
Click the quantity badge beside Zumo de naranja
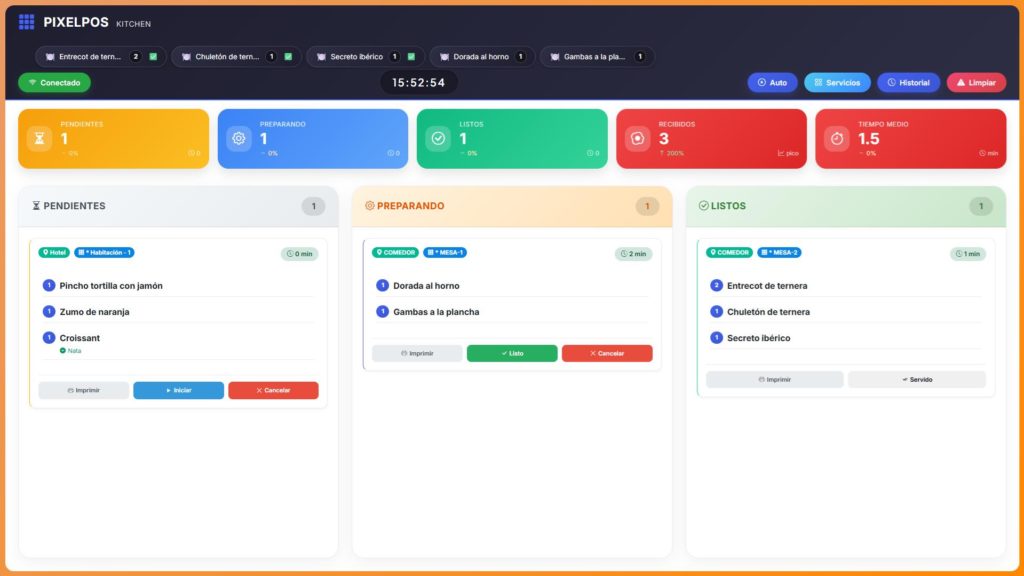click(49, 312)
